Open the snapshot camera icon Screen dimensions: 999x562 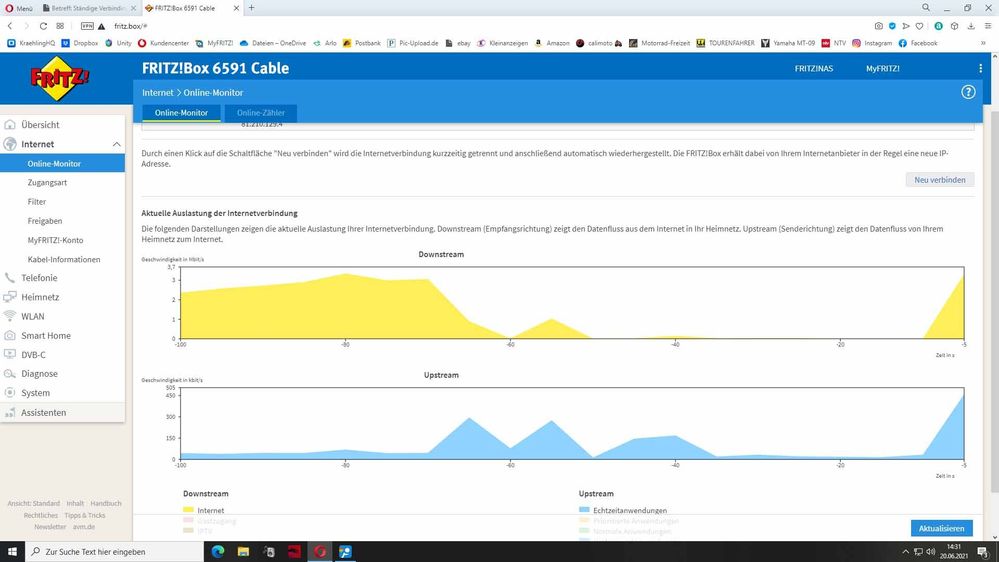[879, 26]
